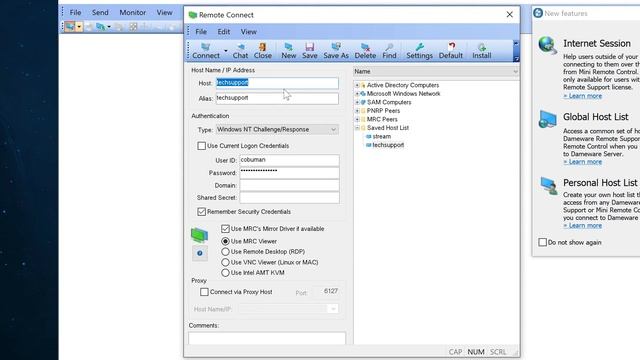Create a new host with New icon
Viewport: 640px width, 360px height.
[289, 51]
